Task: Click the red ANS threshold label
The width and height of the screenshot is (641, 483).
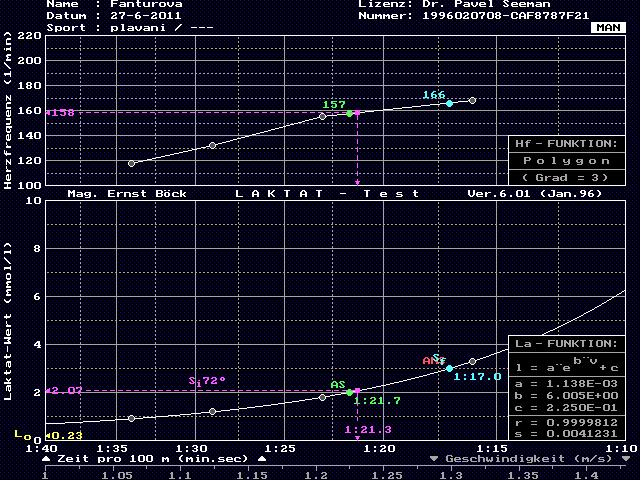Action: 431,361
